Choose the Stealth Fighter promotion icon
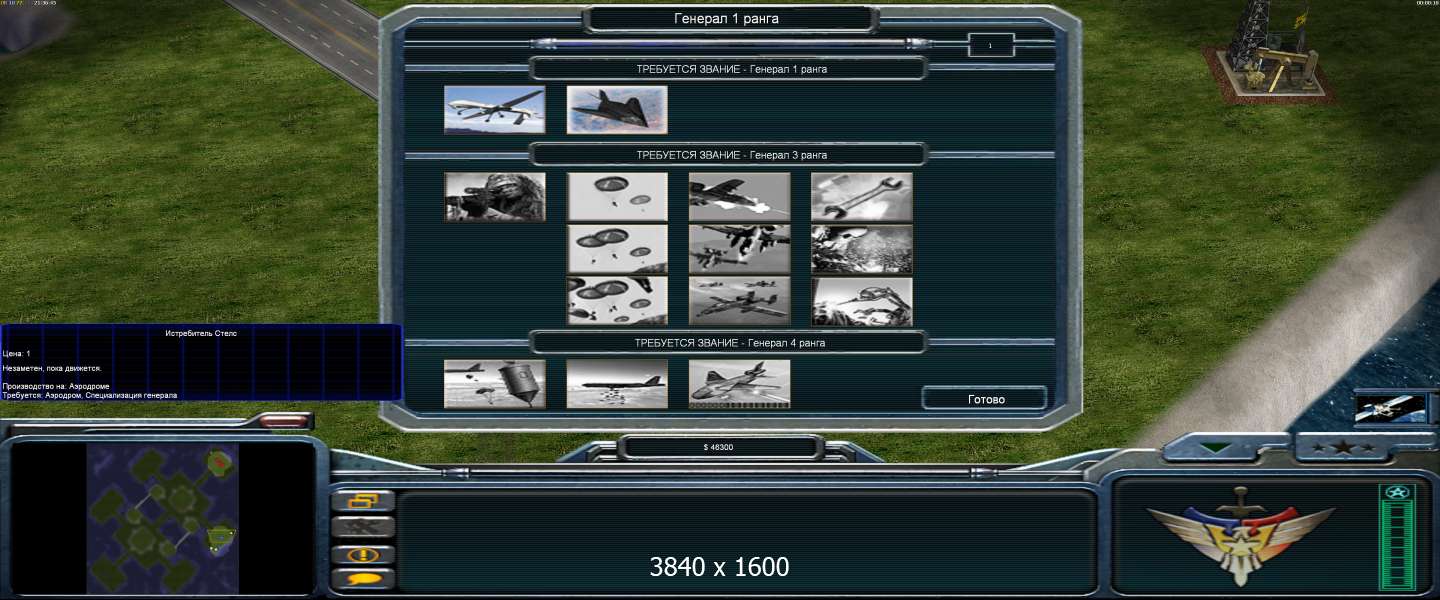 (x=617, y=110)
